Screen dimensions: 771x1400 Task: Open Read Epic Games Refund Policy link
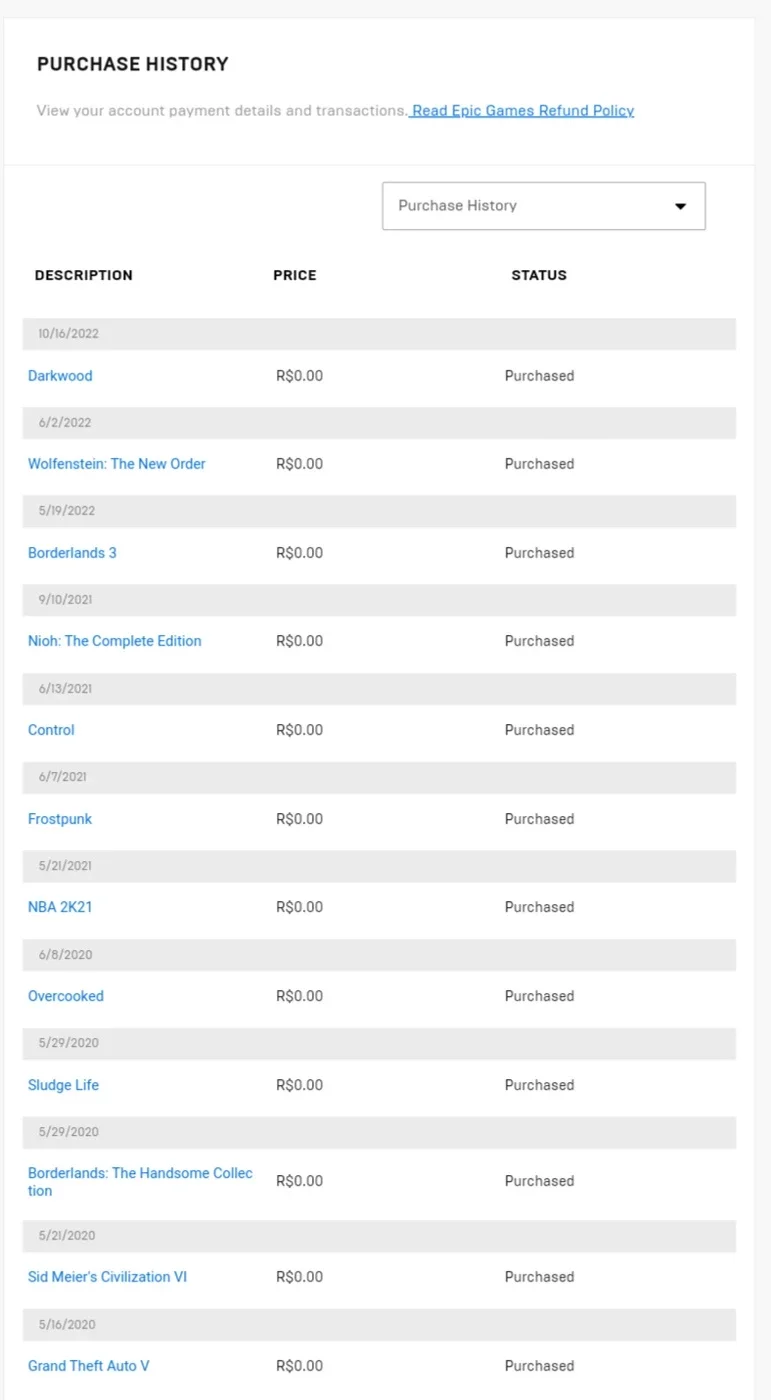(x=523, y=111)
